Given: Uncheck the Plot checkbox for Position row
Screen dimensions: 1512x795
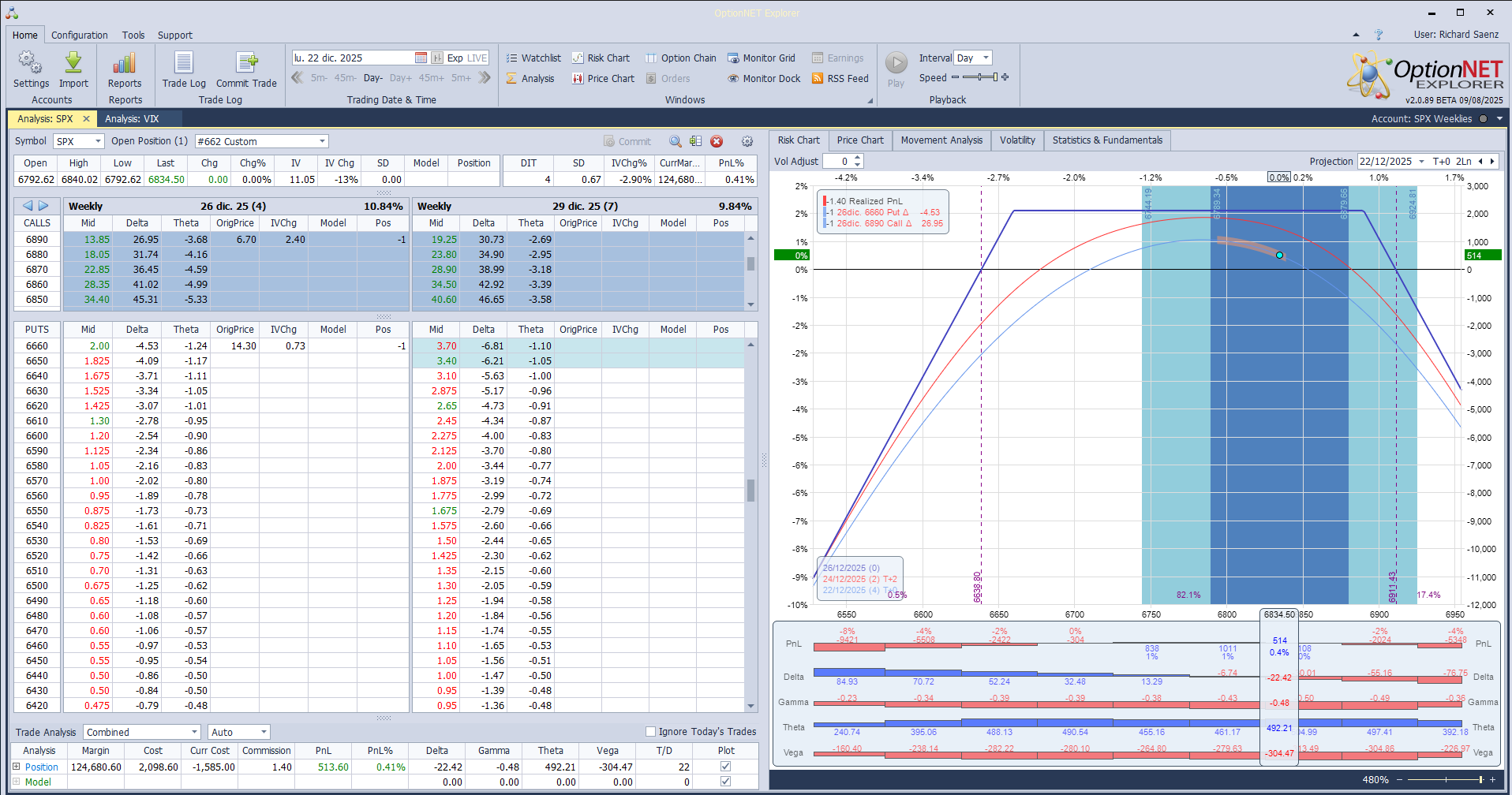Looking at the screenshot, I should pos(725,767).
